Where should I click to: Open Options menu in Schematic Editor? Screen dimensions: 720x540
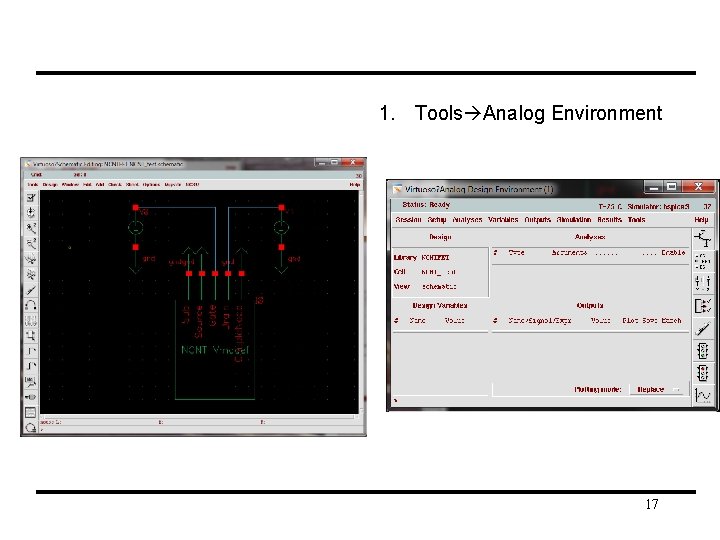tap(151, 185)
